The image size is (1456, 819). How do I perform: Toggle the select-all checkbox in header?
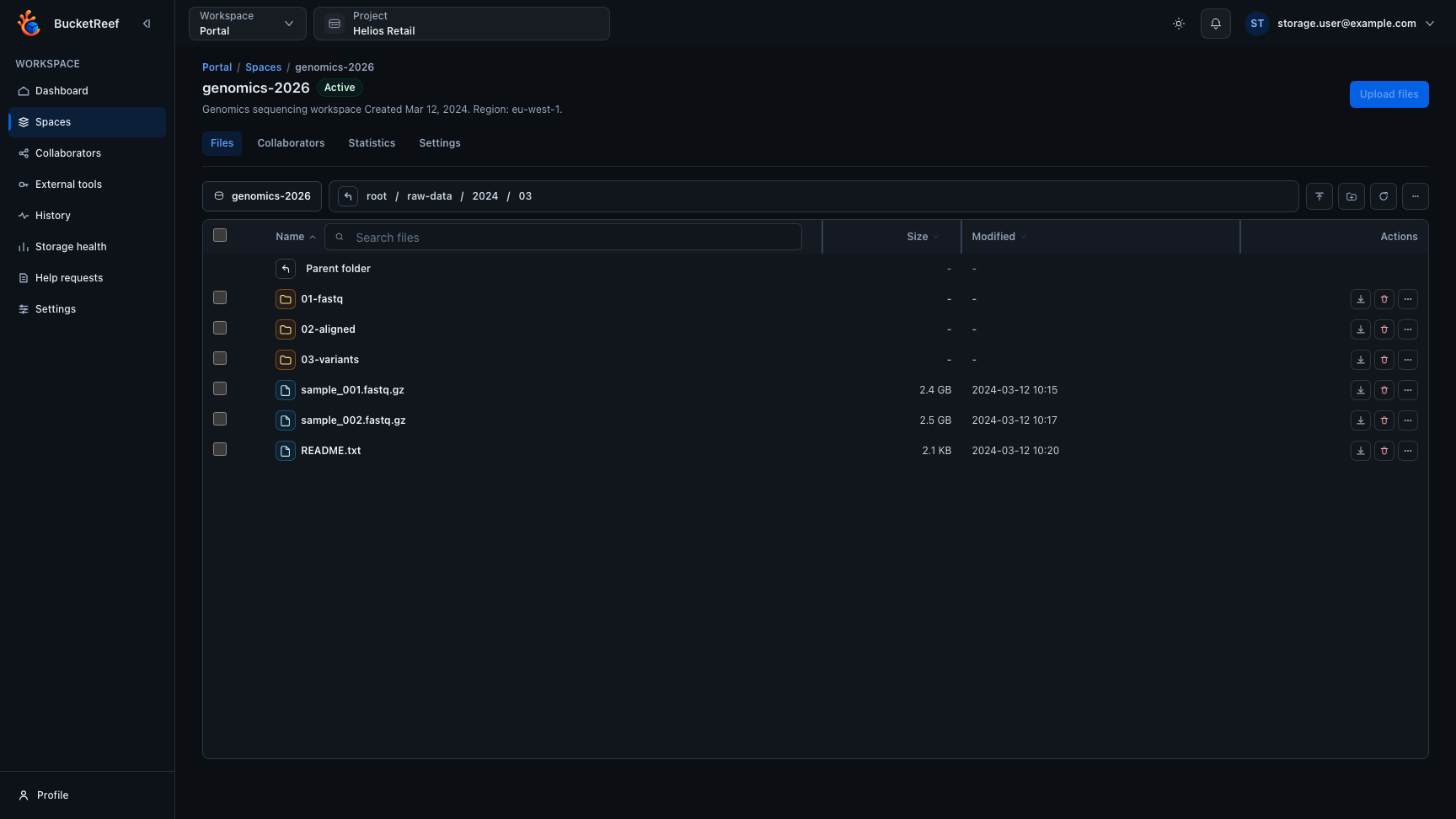(220, 235)
